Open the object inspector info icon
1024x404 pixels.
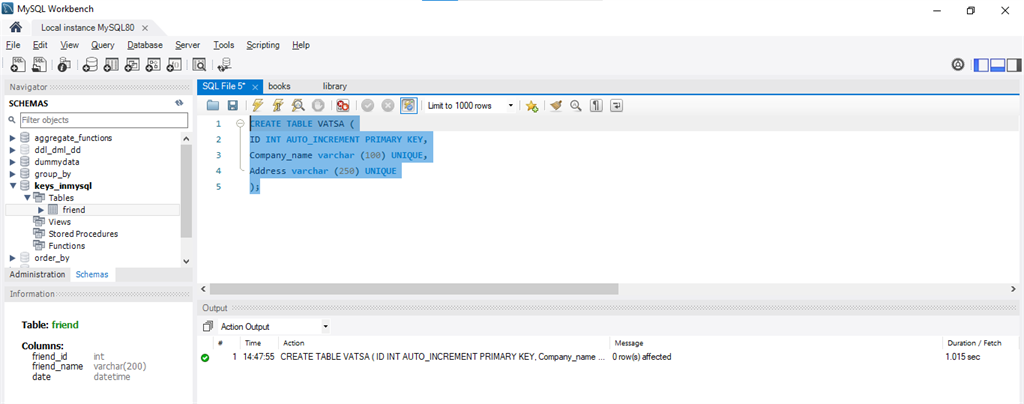pyautogui.click(x=64, y=64)
